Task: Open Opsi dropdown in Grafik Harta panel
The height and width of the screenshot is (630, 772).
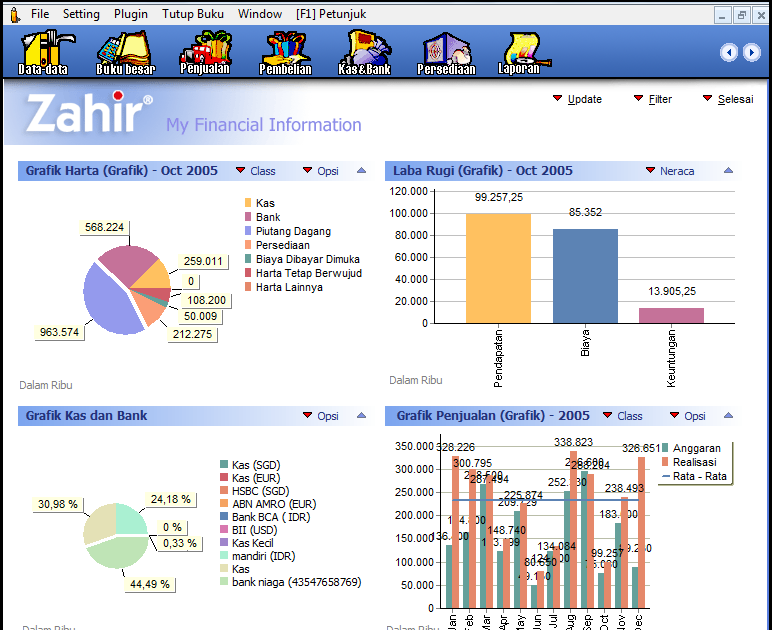Action: tap(321, 171)
